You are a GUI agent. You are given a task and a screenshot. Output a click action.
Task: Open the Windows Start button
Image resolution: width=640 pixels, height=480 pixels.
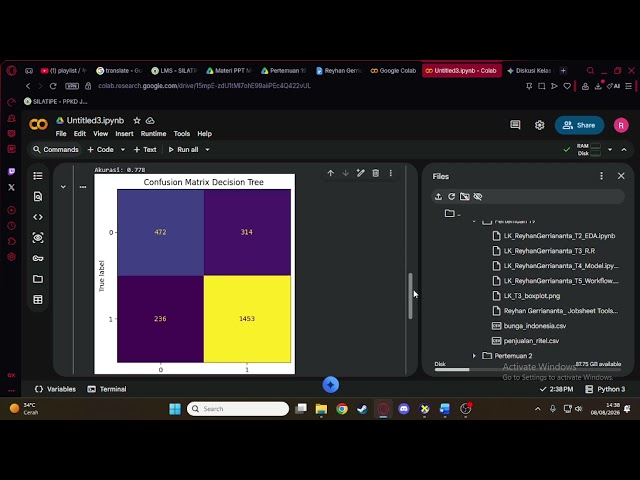175,409
